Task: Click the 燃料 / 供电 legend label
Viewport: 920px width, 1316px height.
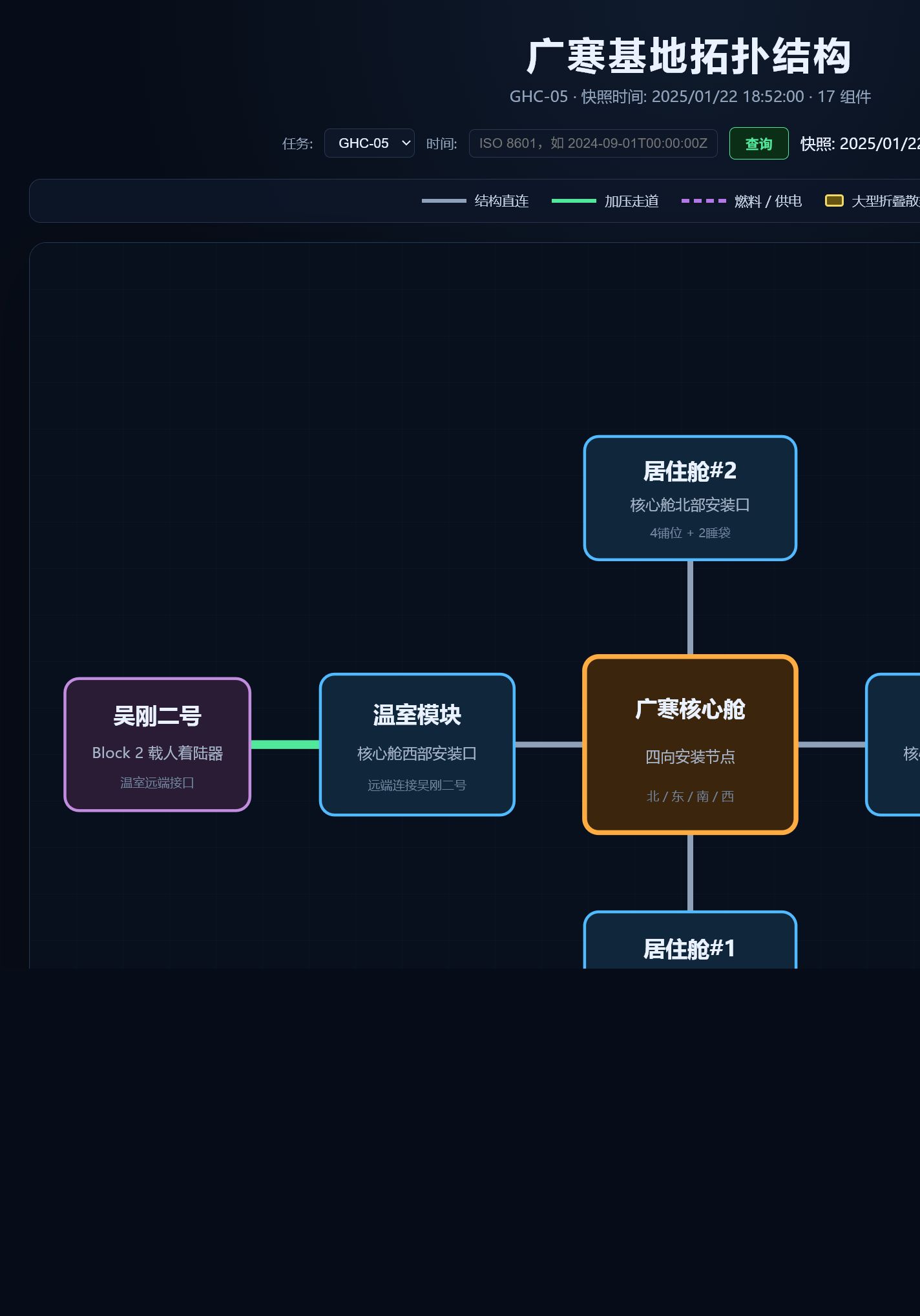Action: pyautogui.click(x=768, y=201)
